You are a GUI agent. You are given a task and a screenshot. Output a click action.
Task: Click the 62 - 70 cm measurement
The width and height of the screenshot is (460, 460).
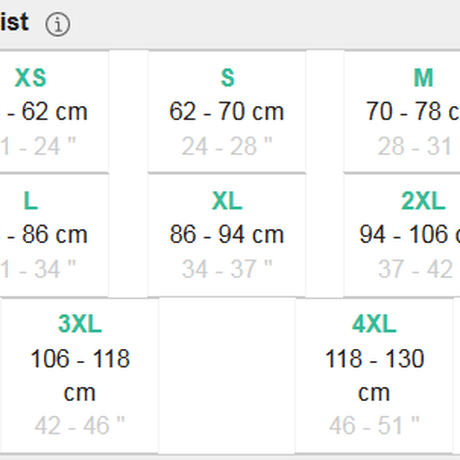pyautogui.click(x=227, y=111)
